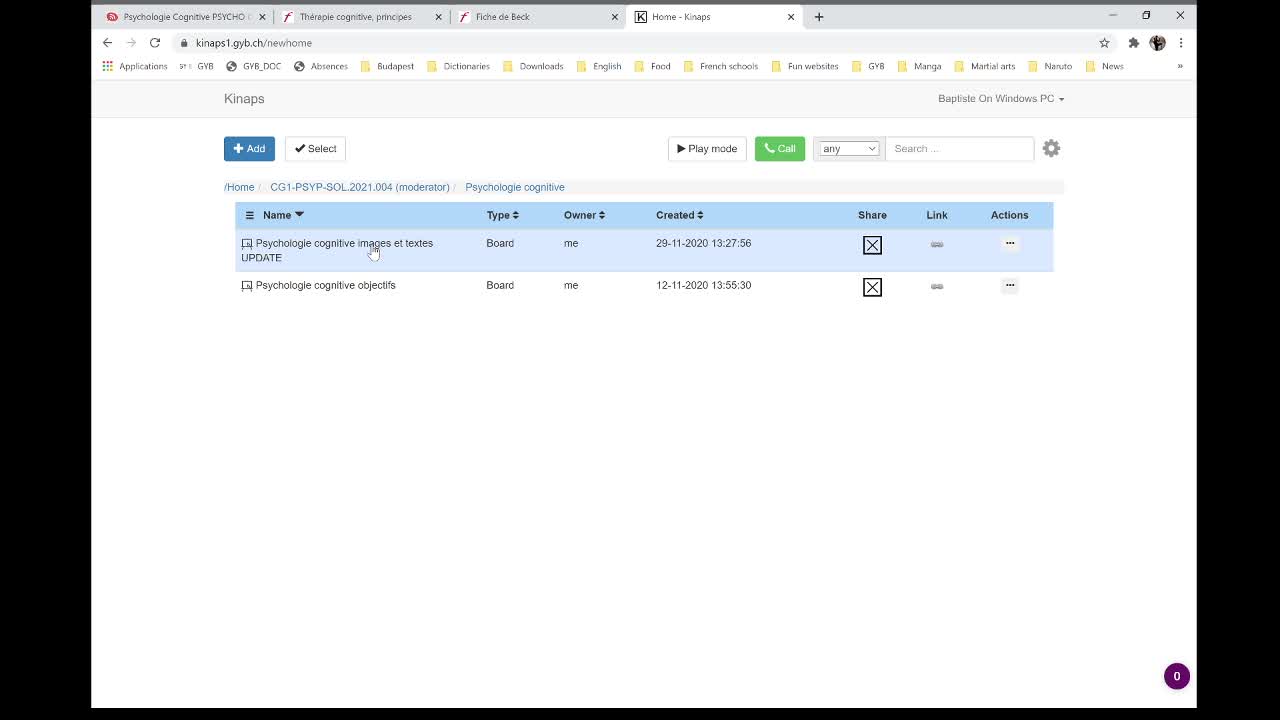The image size is (1280, 720).
Task: Click the purple notification counter badge
Action: pos(1176,676)
